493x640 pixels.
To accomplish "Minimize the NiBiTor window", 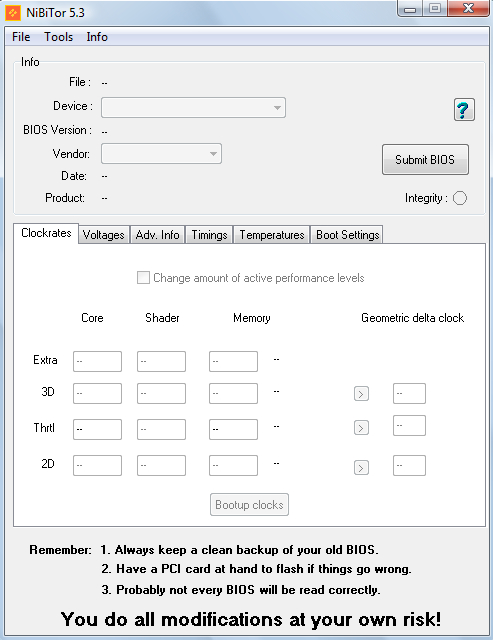I will [410, 8].
